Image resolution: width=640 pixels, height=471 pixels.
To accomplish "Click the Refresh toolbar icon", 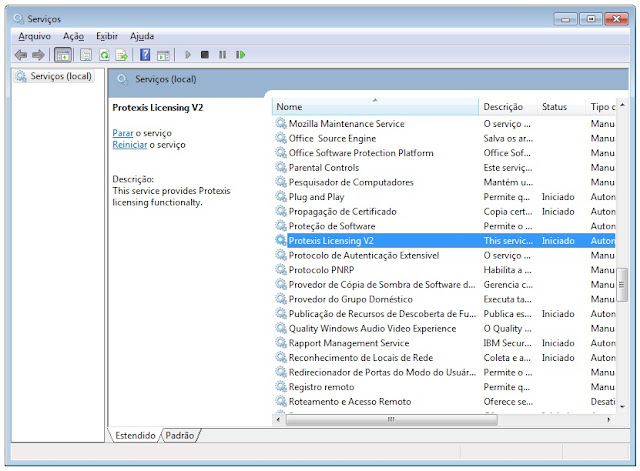I will tap(104, 55).
